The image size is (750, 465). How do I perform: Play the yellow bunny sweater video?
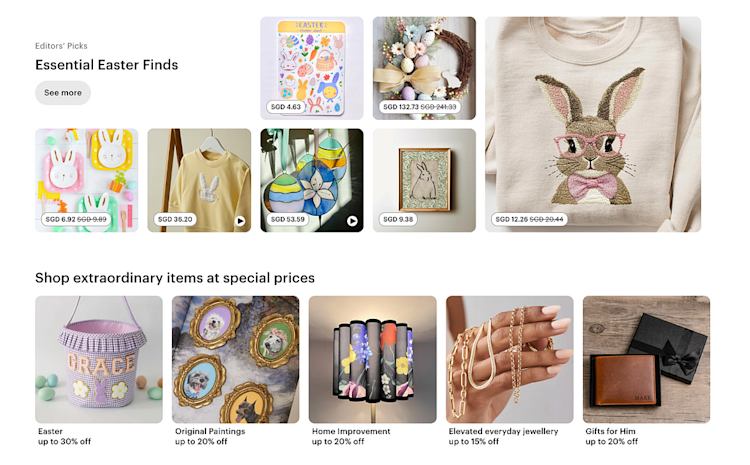pyautogui.click(x=240, y=221)
